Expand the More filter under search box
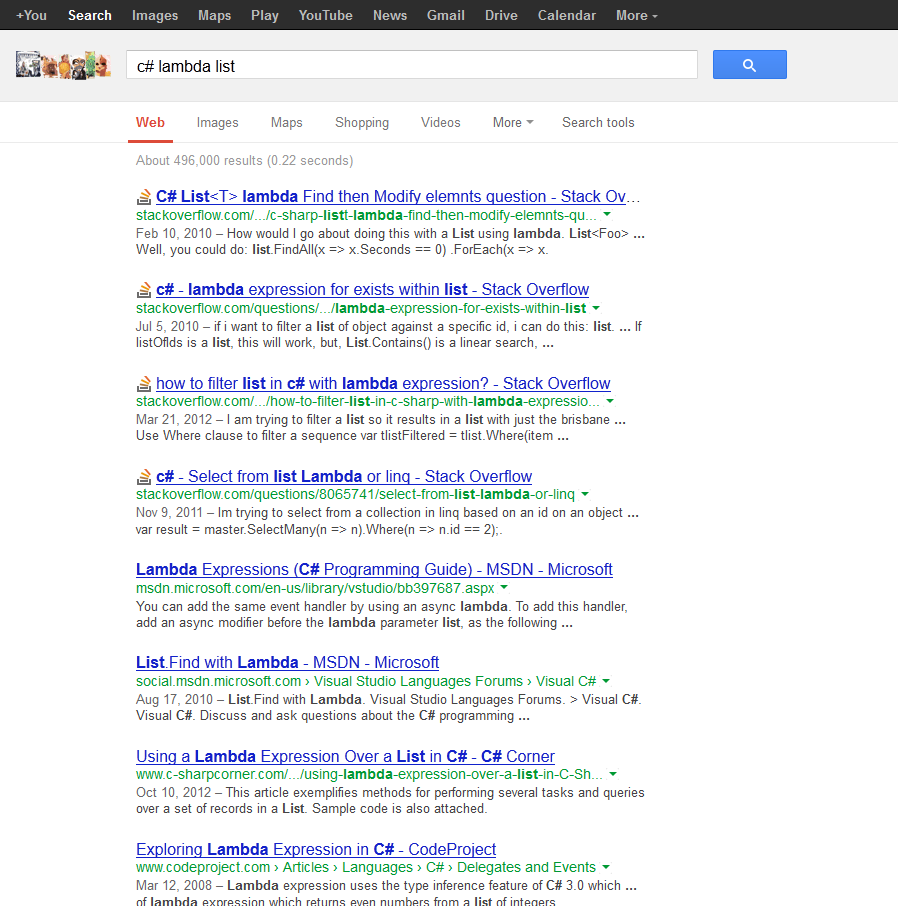Screen dimensions: 898x906 pyautogui.click(x=513, y=122)
